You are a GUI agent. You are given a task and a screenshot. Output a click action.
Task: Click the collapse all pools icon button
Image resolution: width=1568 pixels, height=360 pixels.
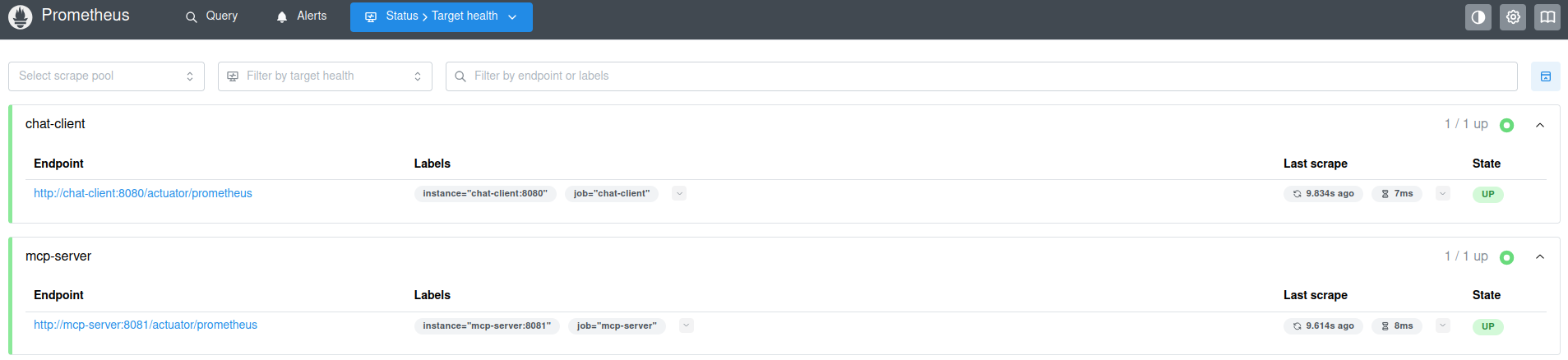pos(1545,76)
